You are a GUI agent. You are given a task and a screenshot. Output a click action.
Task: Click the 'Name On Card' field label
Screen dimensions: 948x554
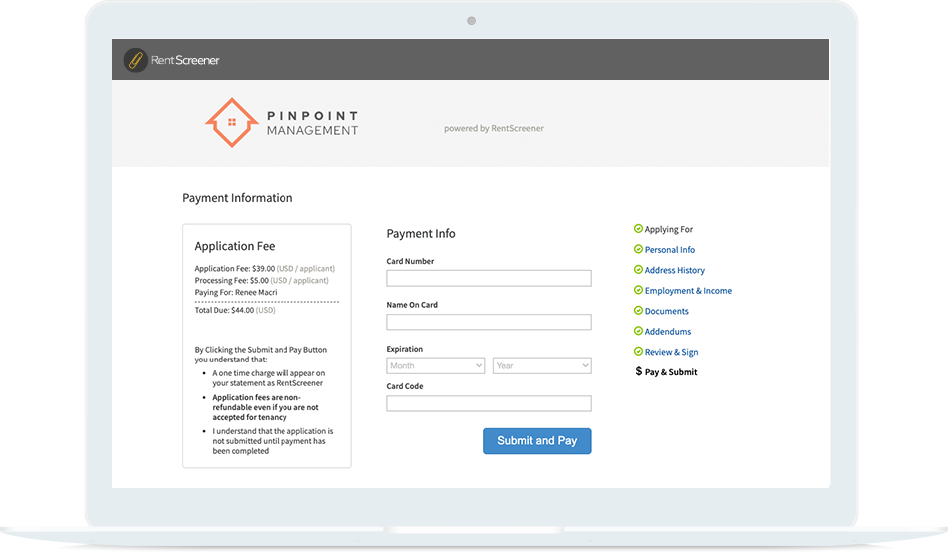(x=412, y=305)
